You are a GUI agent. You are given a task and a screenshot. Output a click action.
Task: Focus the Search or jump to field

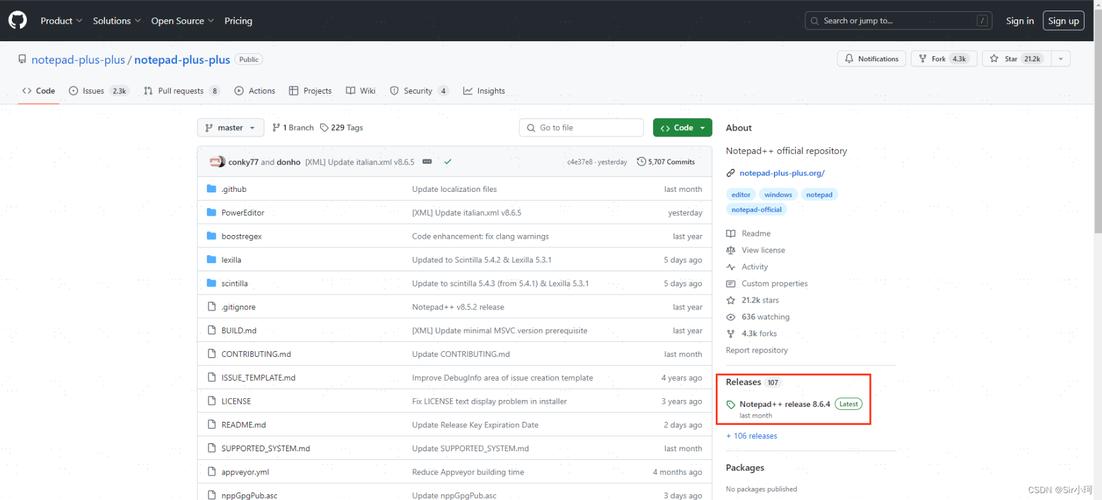pyautogui.click(x=899, y=21)
